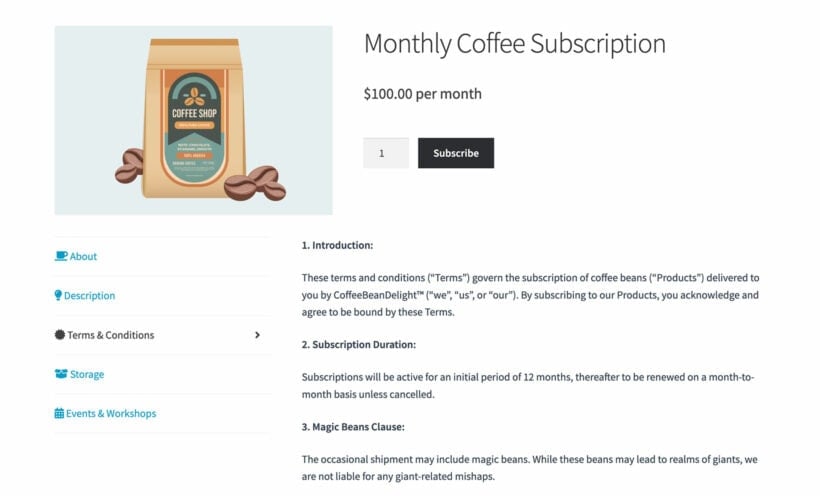
Task: Click the chevron arrow on Terms & Conditions tab
Action: 257,335
